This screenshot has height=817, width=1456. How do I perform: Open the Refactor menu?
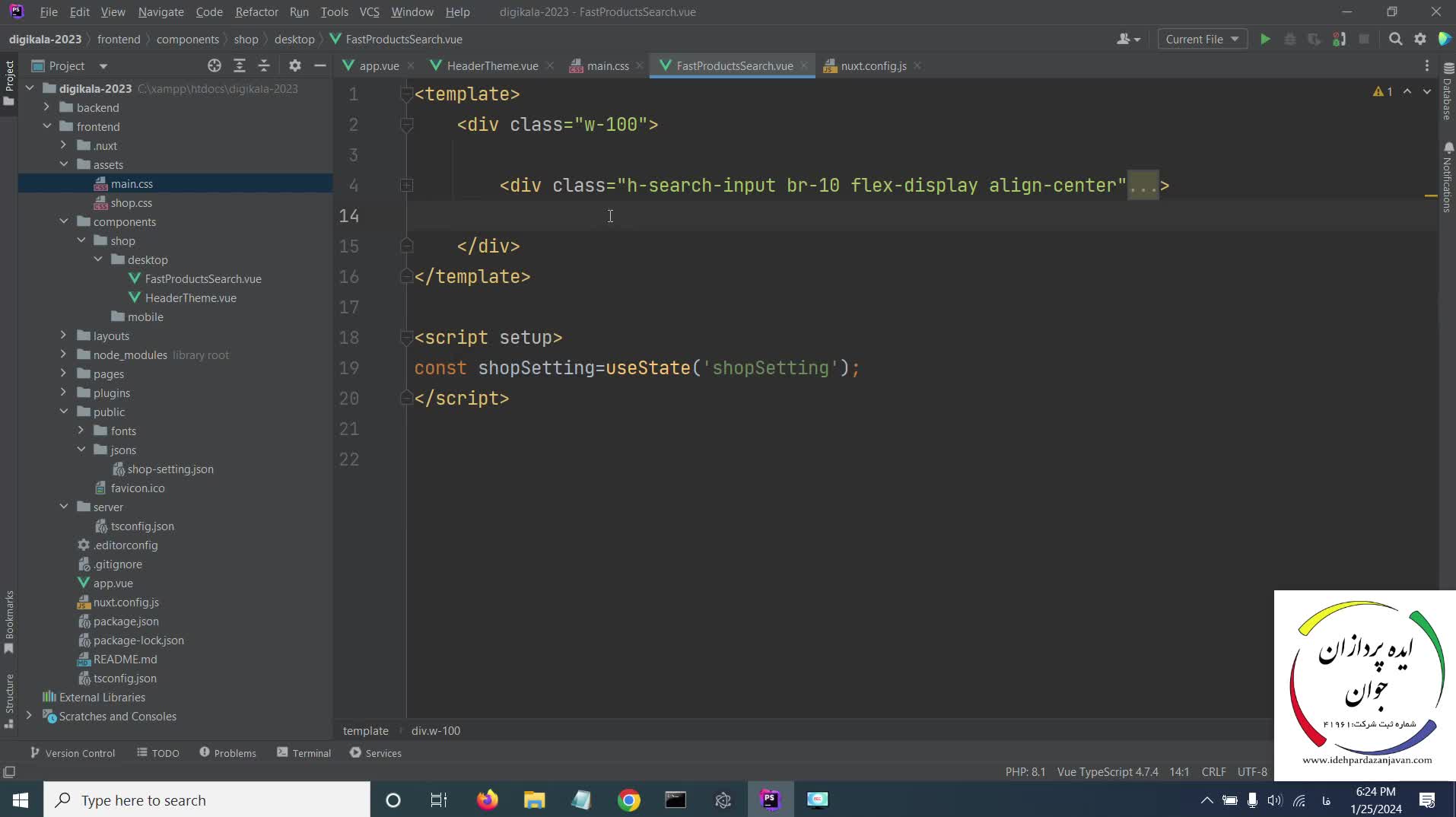tap(256, 12)
